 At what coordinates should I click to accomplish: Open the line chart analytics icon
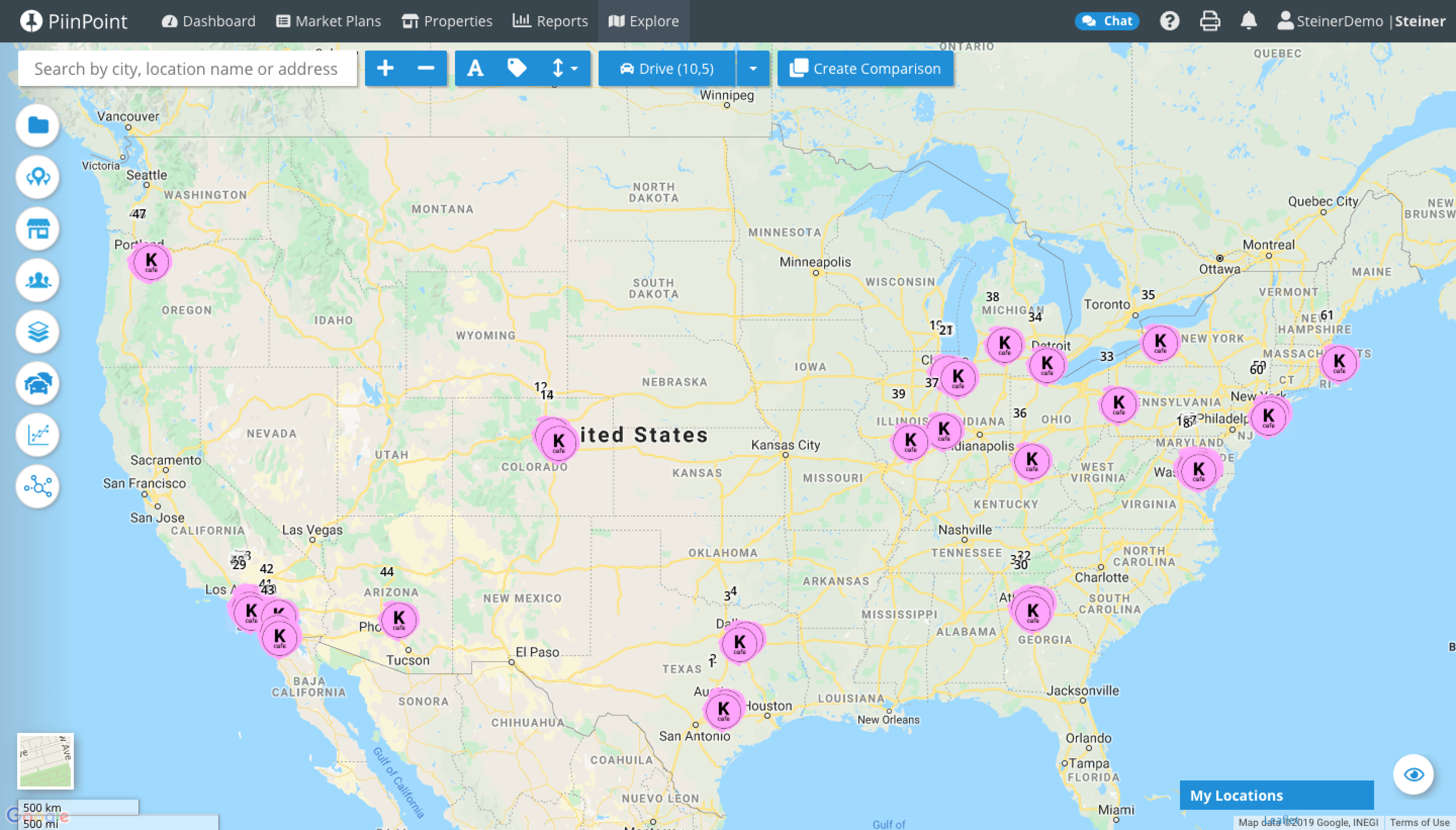pos(38,435)
